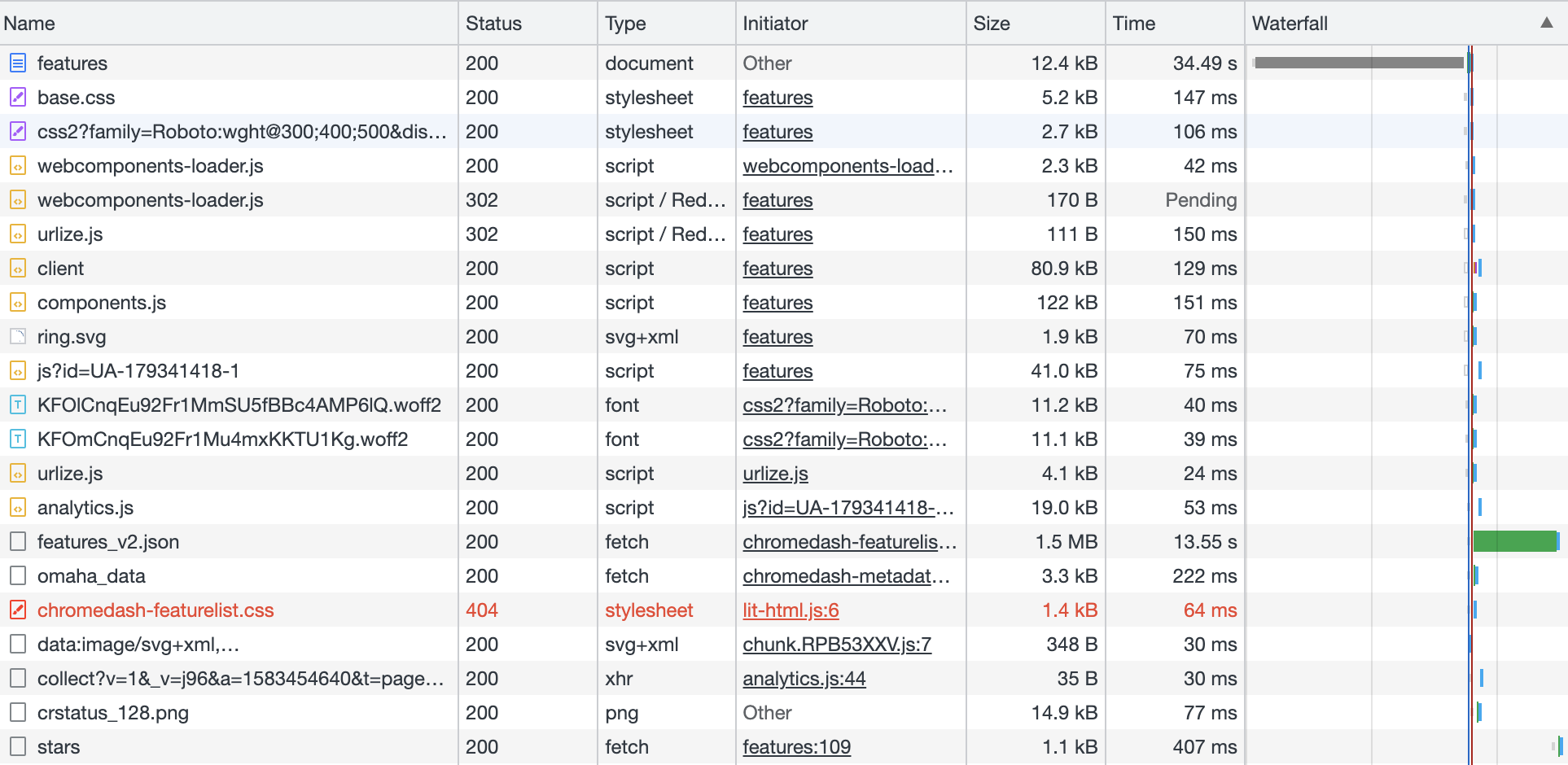Open the features initiator link for base.css
The height and width of the screenshot is (765, 1568).
pos(777,97)
